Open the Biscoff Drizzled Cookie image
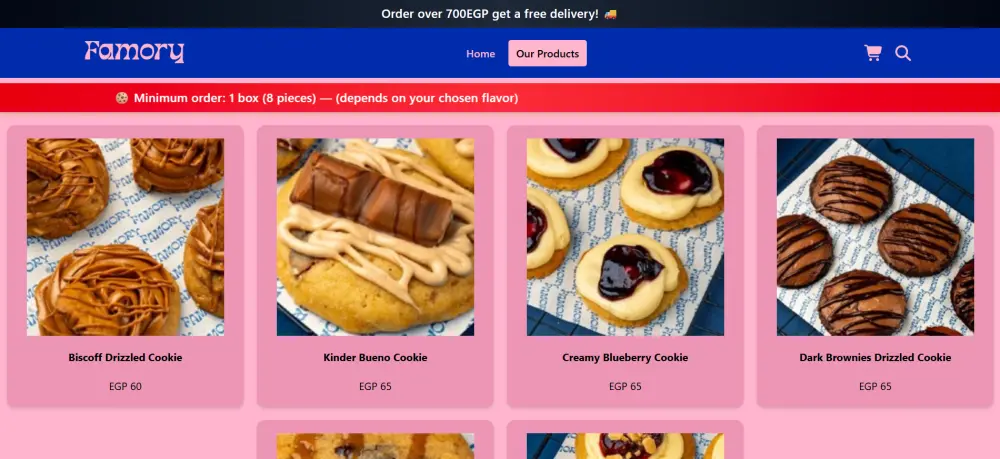Screen dimensions: 1000x459 [125, 237]
